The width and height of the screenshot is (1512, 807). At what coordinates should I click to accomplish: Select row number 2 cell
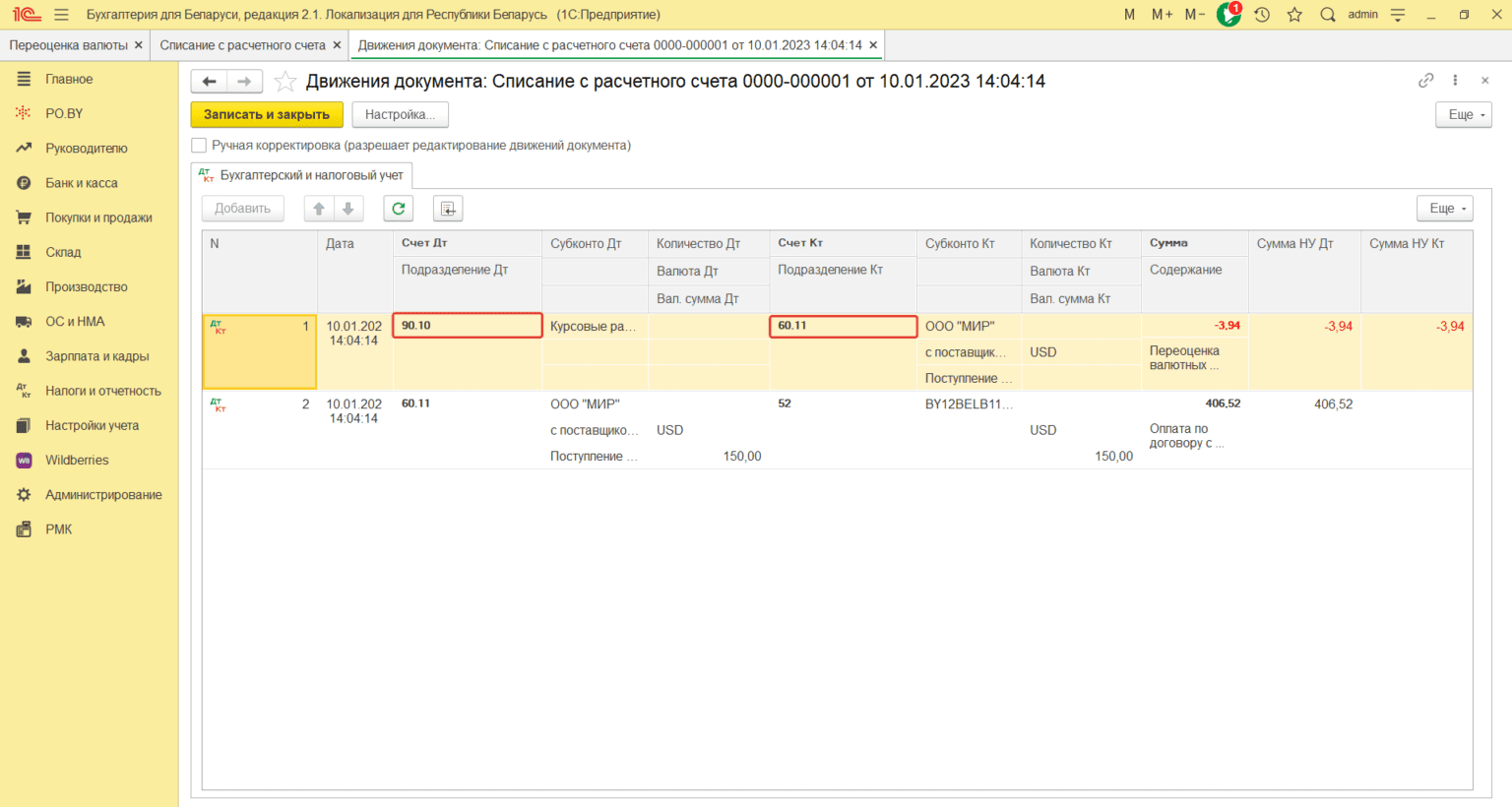point(260,429)
